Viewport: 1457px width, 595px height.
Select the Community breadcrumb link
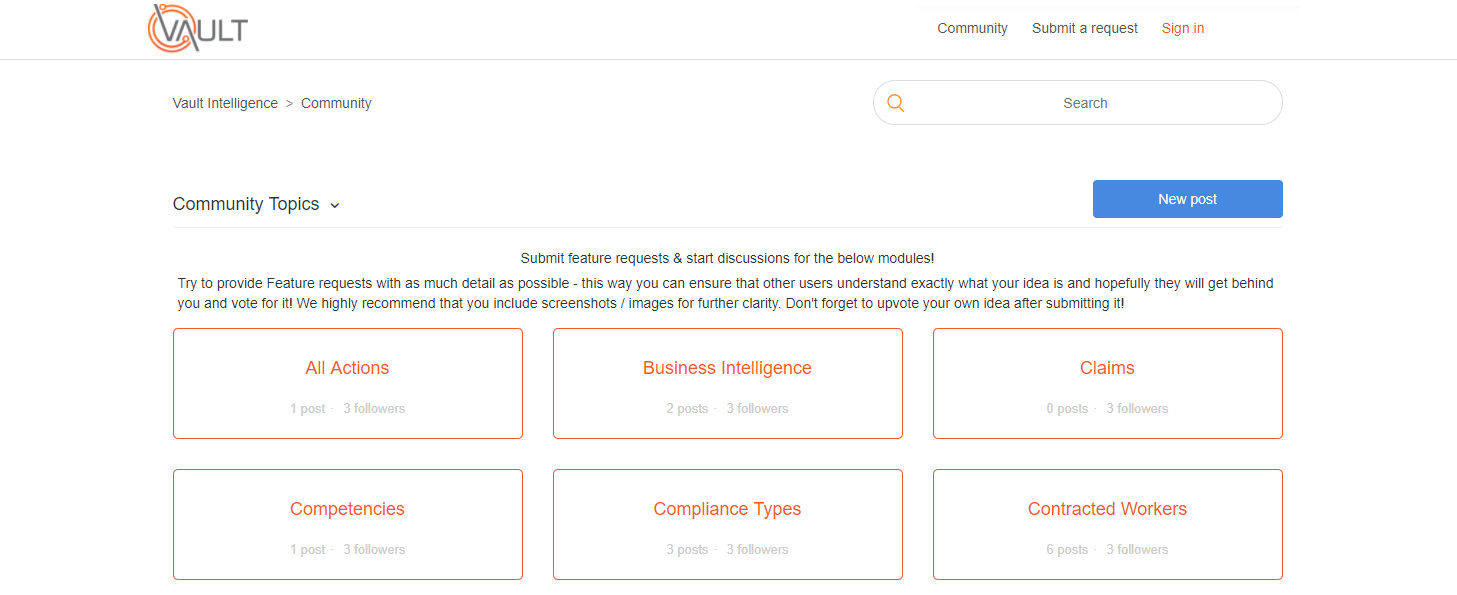pos(336,103)
